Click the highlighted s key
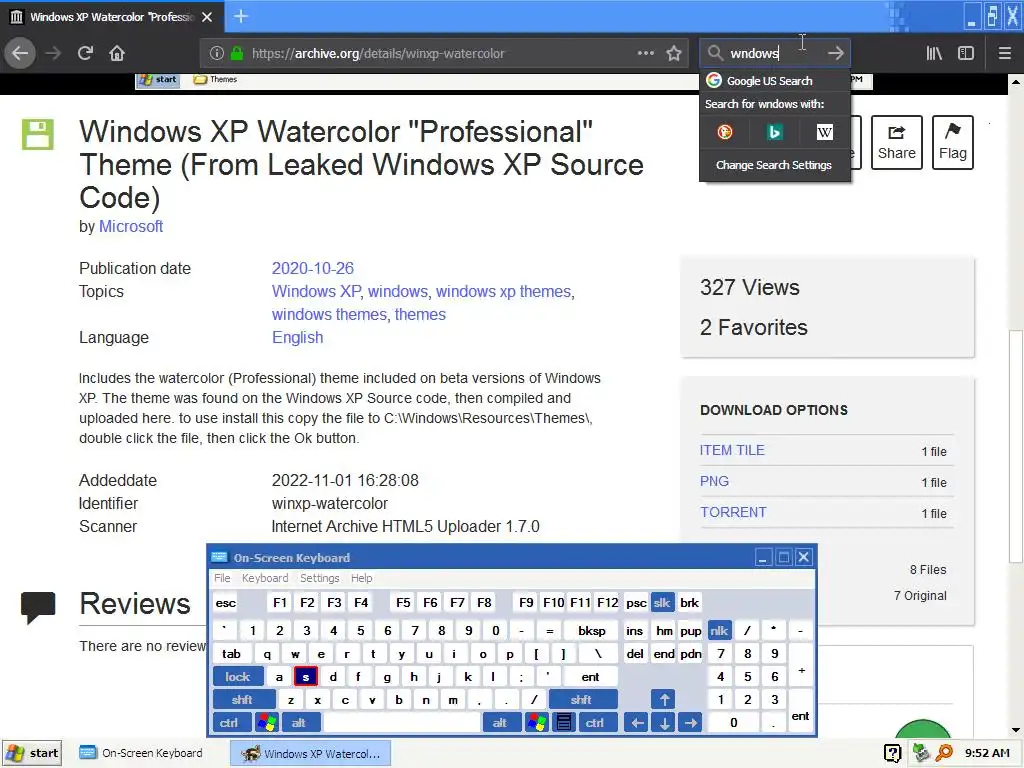Screen dimensions: 1024x768 (306, 677)
